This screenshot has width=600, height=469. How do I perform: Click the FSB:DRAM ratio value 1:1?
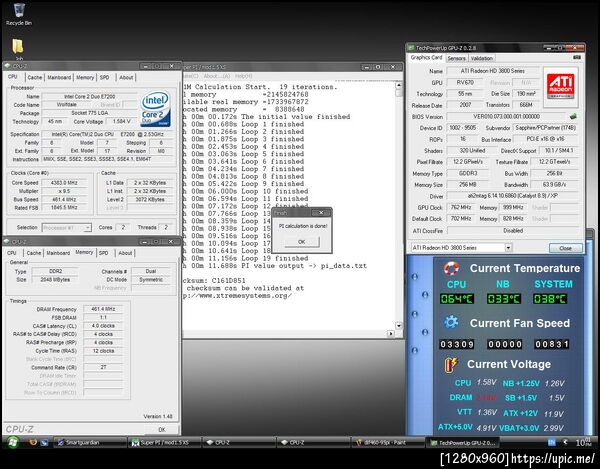[x=103, y=318]
